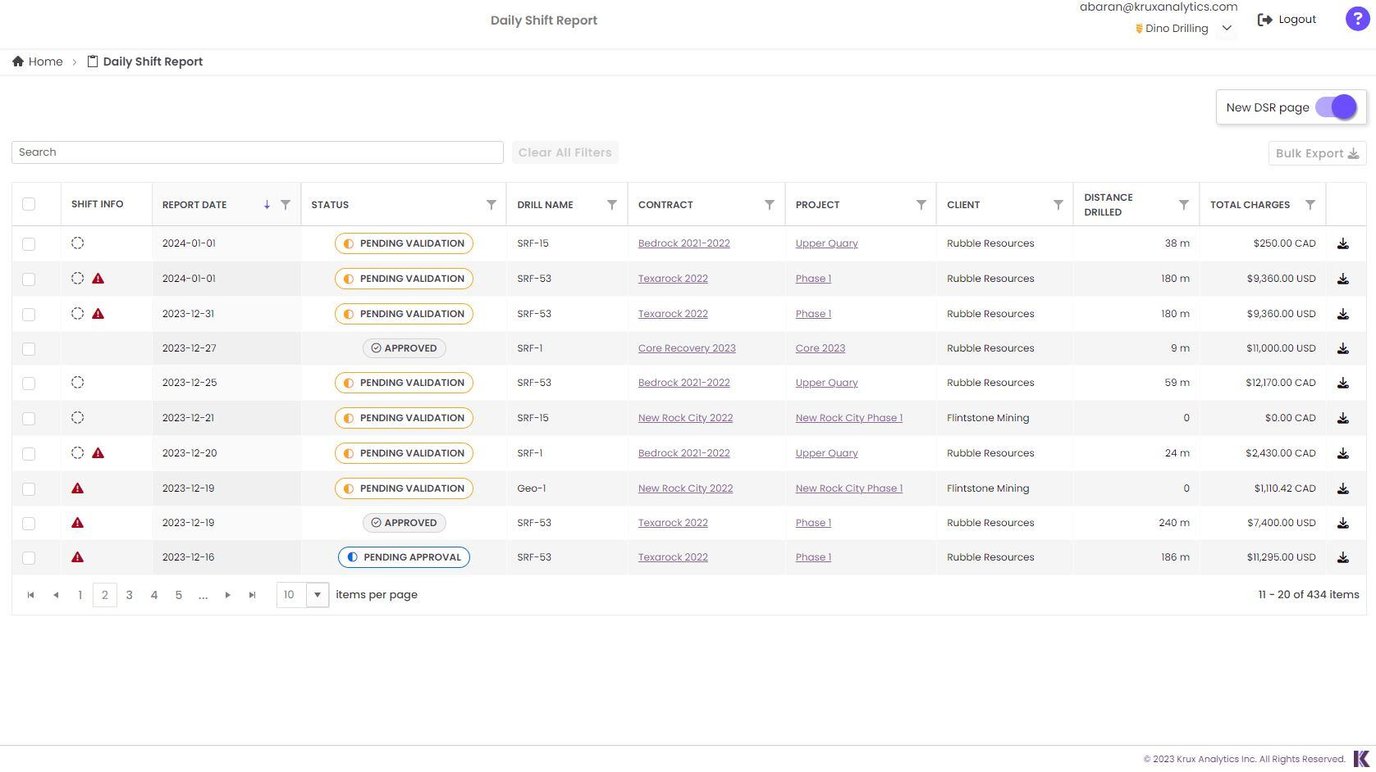The image size is (1376, 772).
Task: Download the Geo-1 report row
Action: pos(1343,489)
